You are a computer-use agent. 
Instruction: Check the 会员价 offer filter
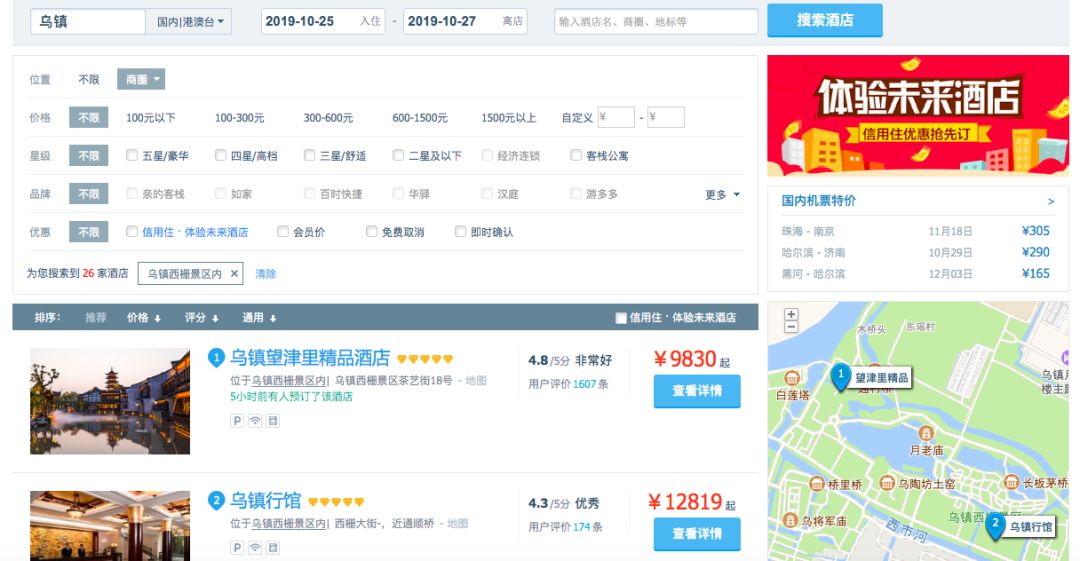pyautogui.click(x=282, y=231)
